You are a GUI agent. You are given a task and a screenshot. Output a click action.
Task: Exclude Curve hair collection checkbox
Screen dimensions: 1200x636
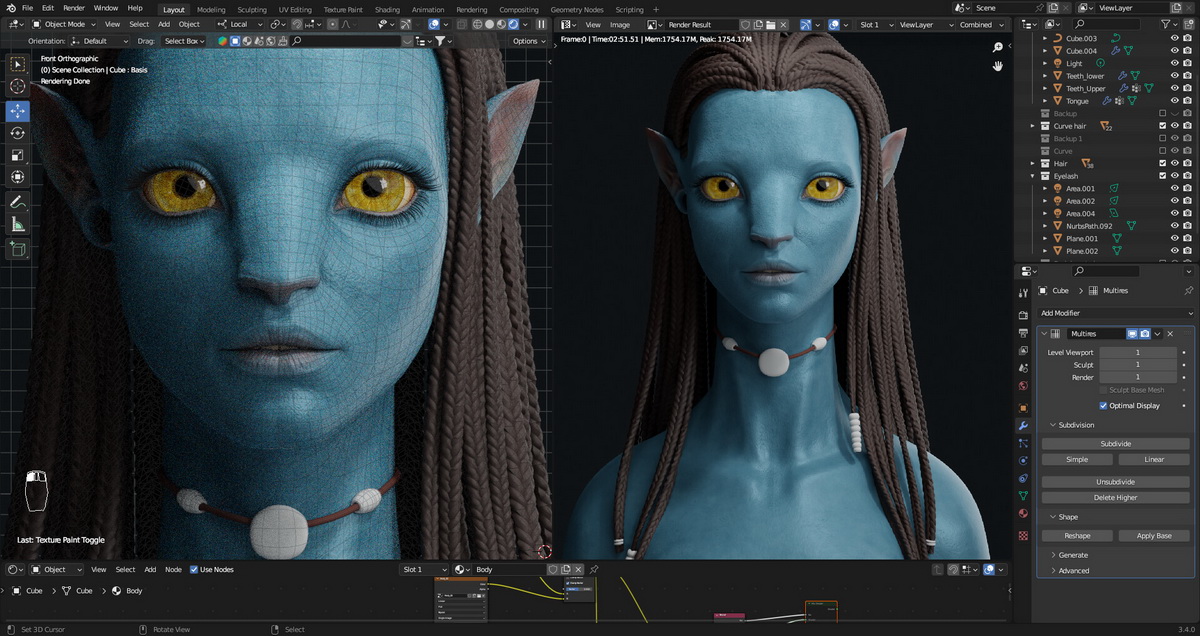(1162, 126)
